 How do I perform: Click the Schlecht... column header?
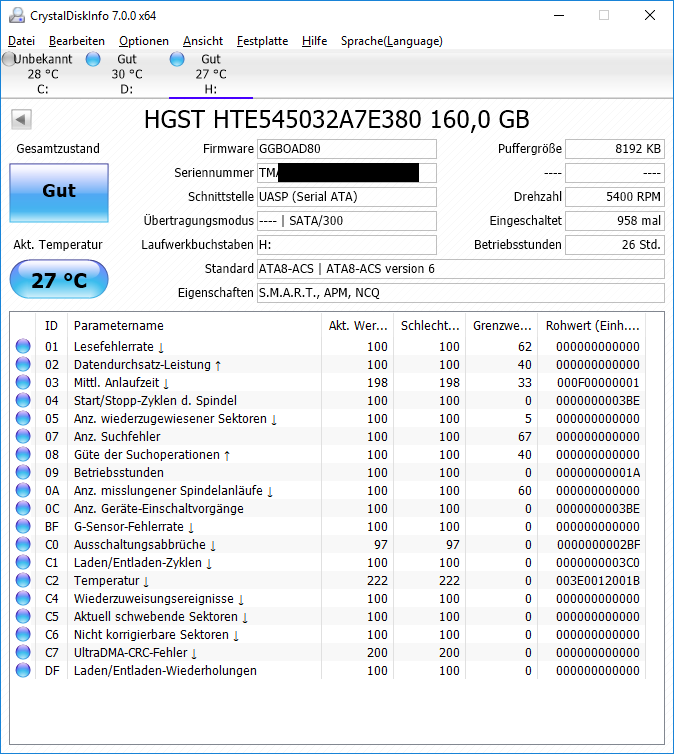tap(430, 326)
